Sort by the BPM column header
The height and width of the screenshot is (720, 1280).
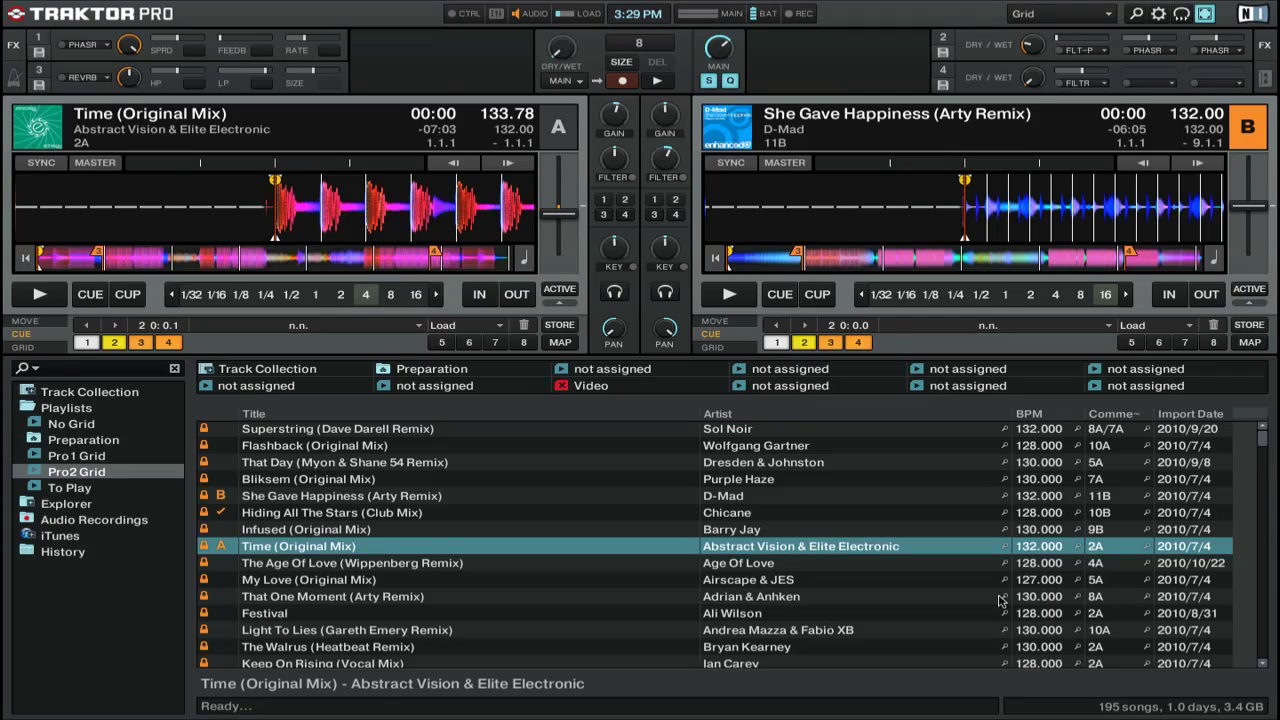point(1029,414)
